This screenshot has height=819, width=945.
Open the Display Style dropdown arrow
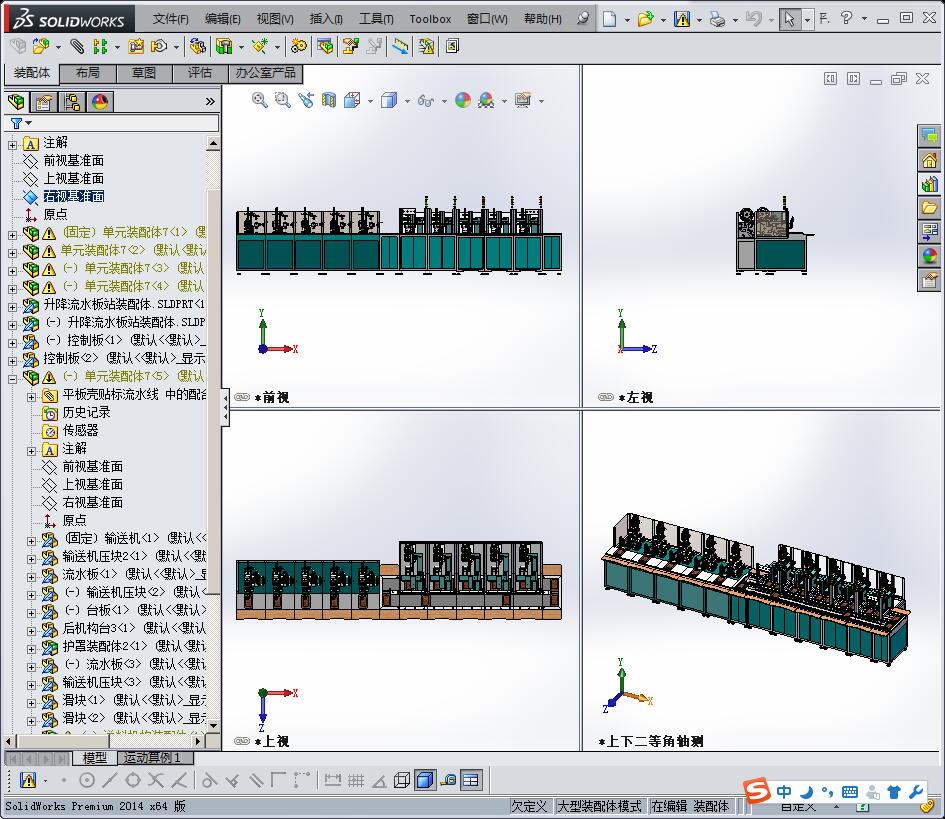click(x=408, y=100)
